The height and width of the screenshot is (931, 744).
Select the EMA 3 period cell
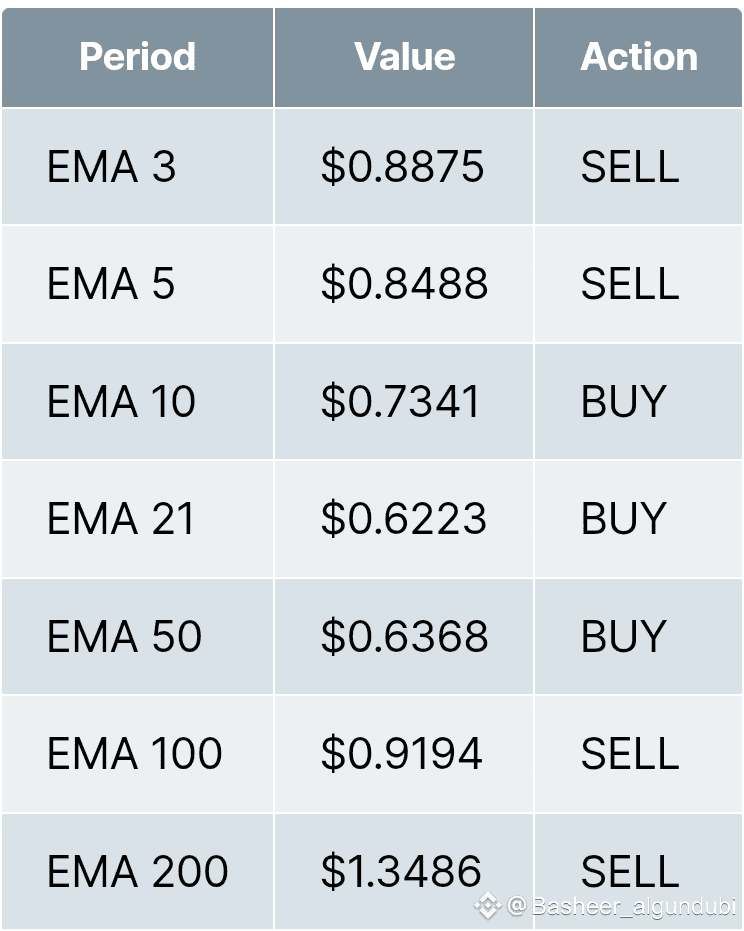pyautogui.click(x=111, y=167)
